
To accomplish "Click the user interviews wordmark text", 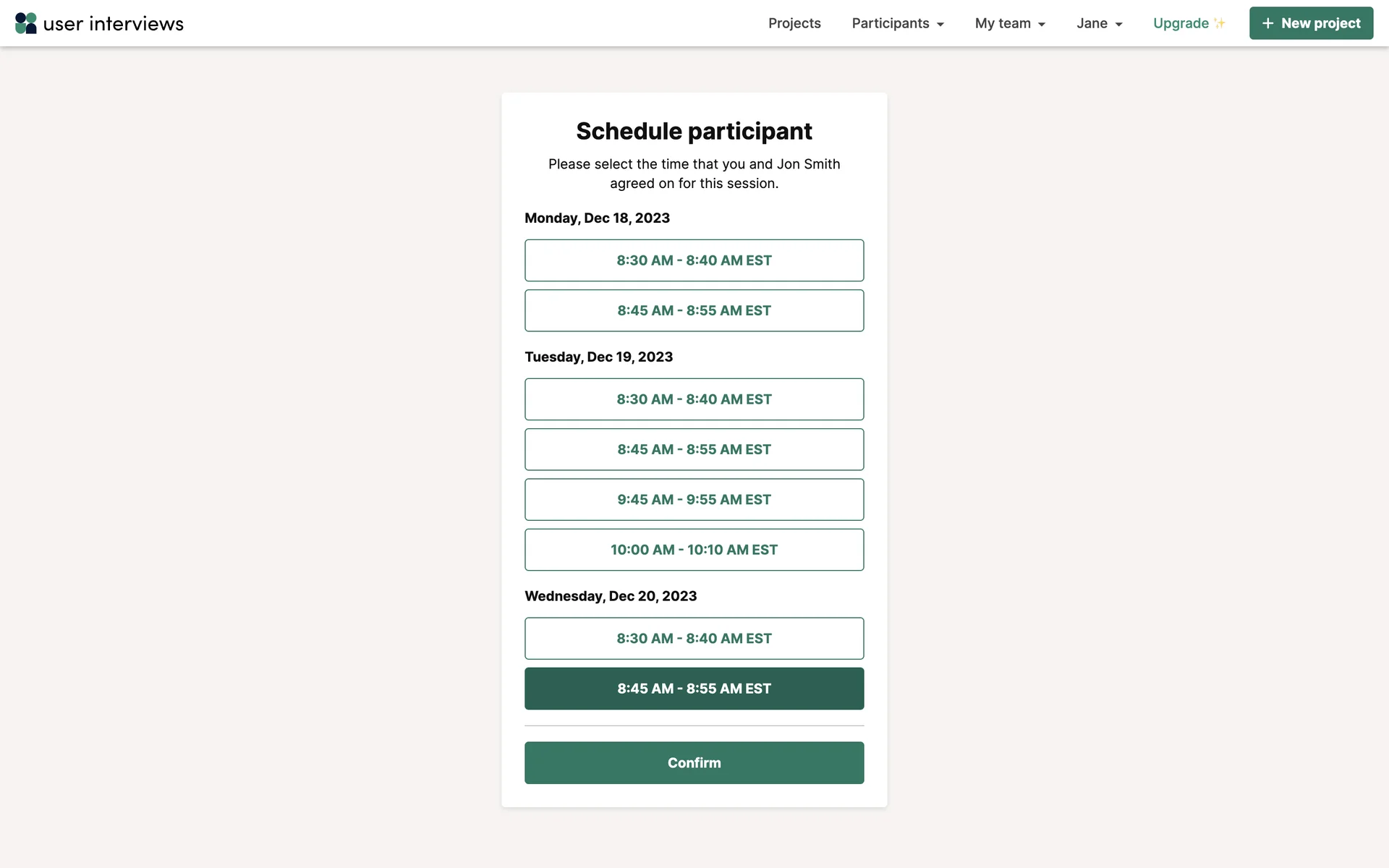I will click(x=114, y=24).
